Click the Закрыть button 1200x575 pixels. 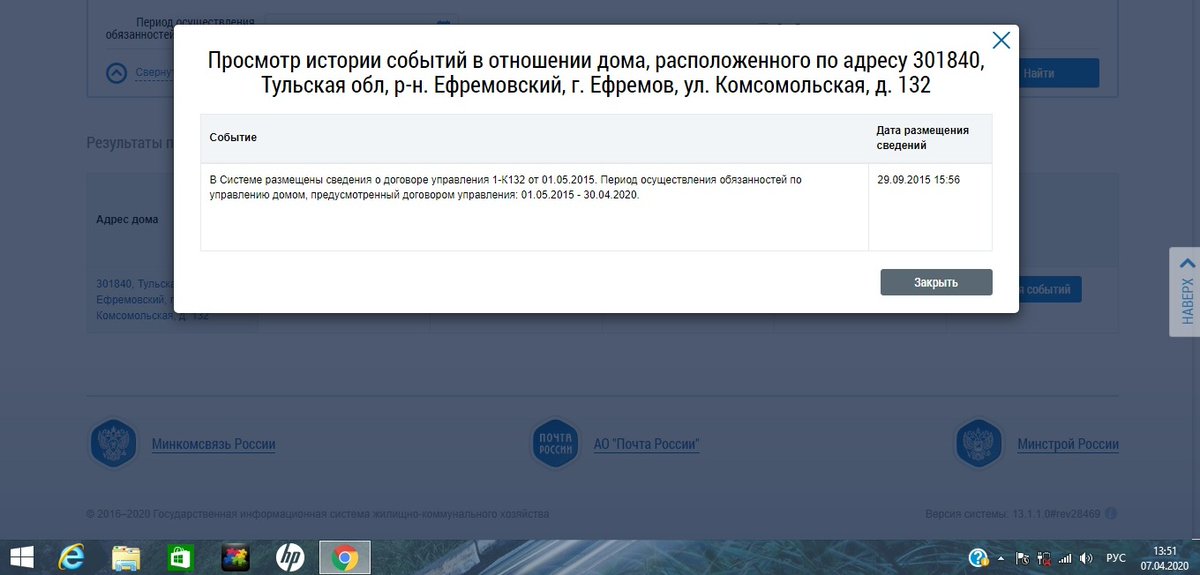tap(936, 282)
